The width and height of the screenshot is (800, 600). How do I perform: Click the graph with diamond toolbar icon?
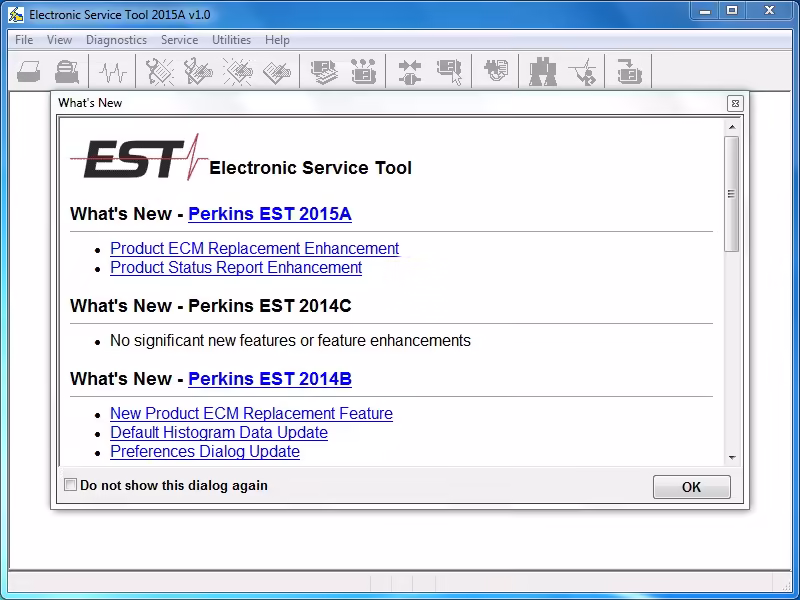(582, 72)
